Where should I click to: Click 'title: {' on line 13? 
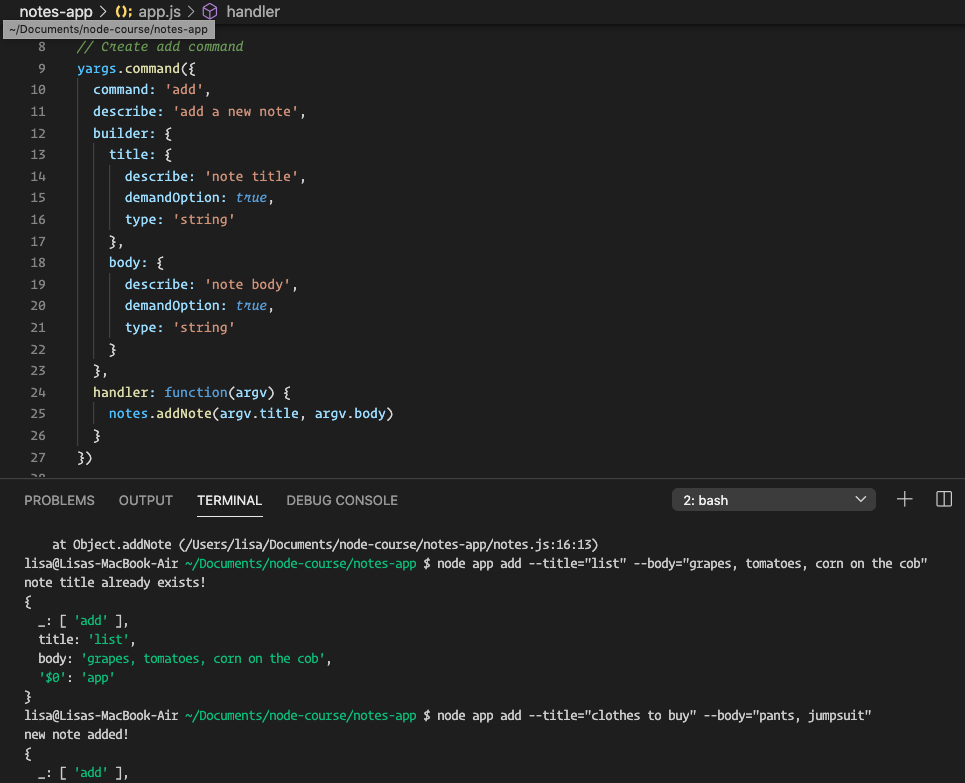click(140, 155)
